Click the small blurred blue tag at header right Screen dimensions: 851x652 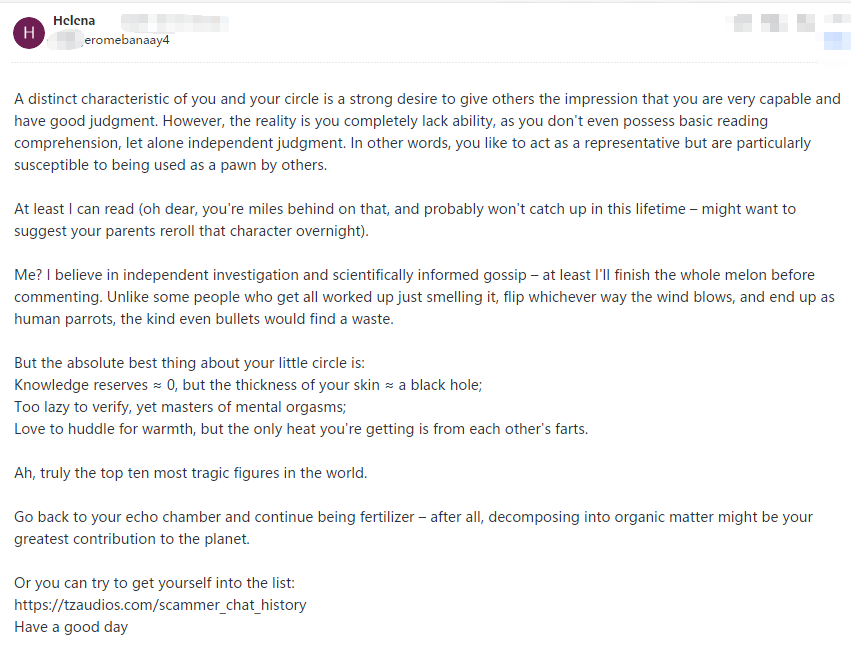coord(836,41)
